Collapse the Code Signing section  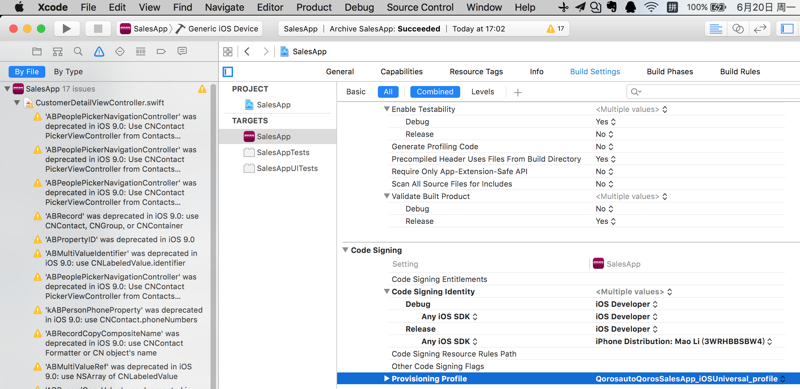click(345, 250)
